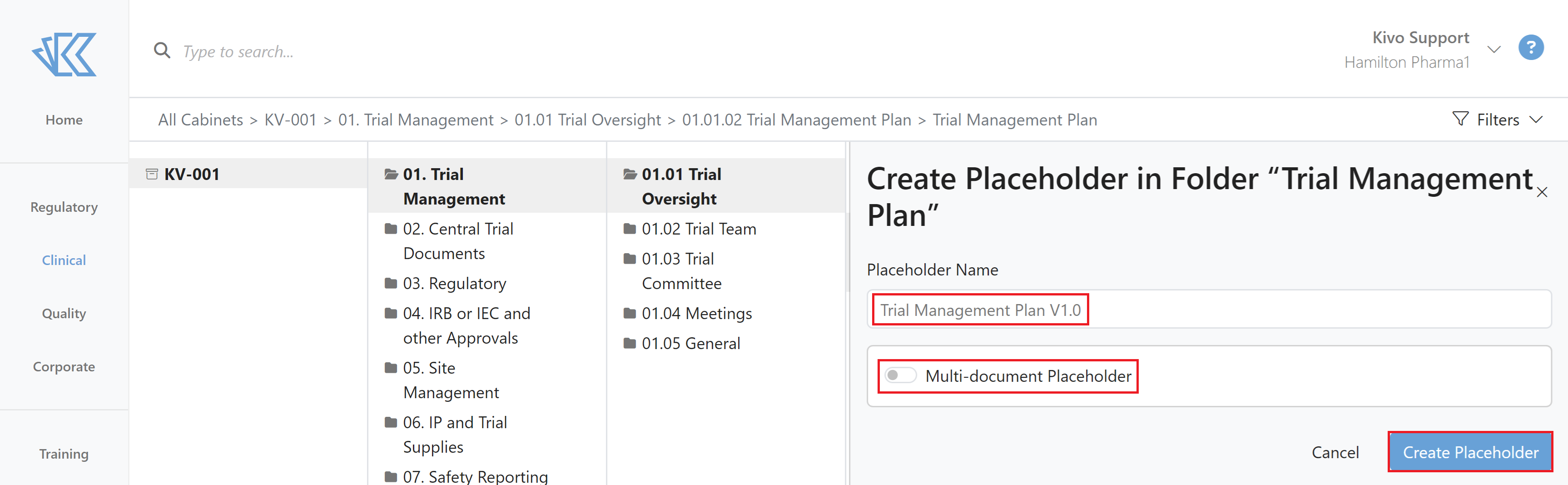Click Cancel to dismiss the dialog
Viewport: 1568px width, 485px height.
tap(1335, 452)
